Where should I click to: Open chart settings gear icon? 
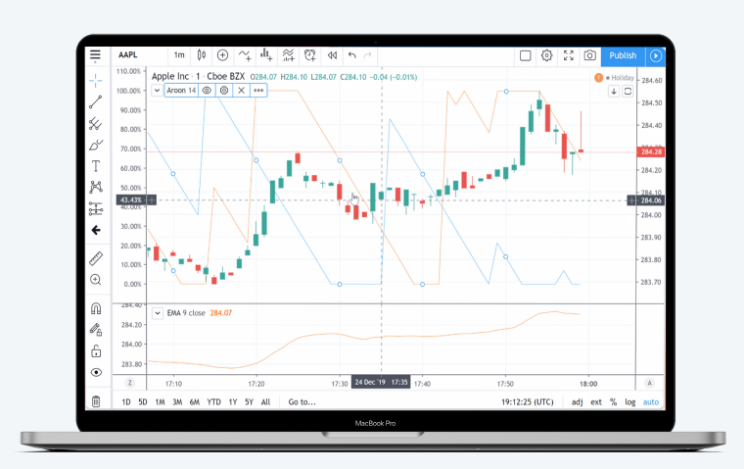547,56
